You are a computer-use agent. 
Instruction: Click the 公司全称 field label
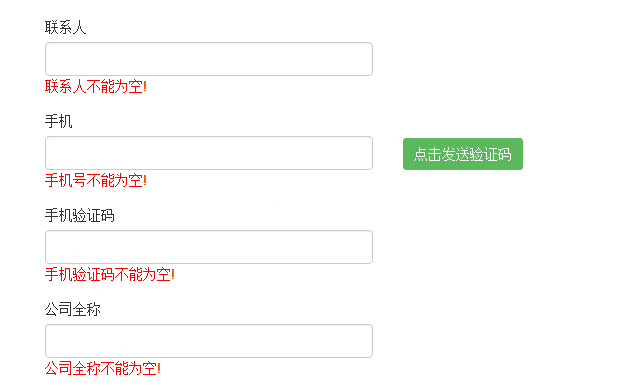pos(73,309)
